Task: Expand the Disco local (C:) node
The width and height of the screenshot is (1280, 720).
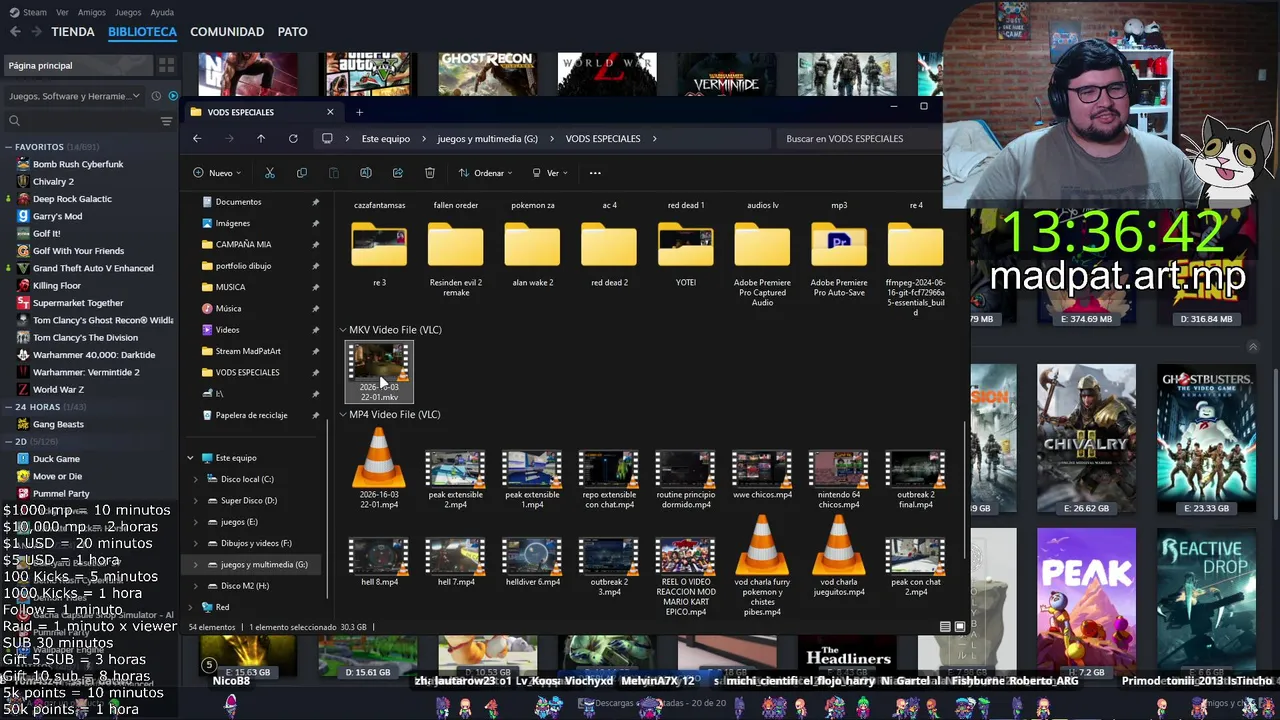Action: (x=196, y=479)
